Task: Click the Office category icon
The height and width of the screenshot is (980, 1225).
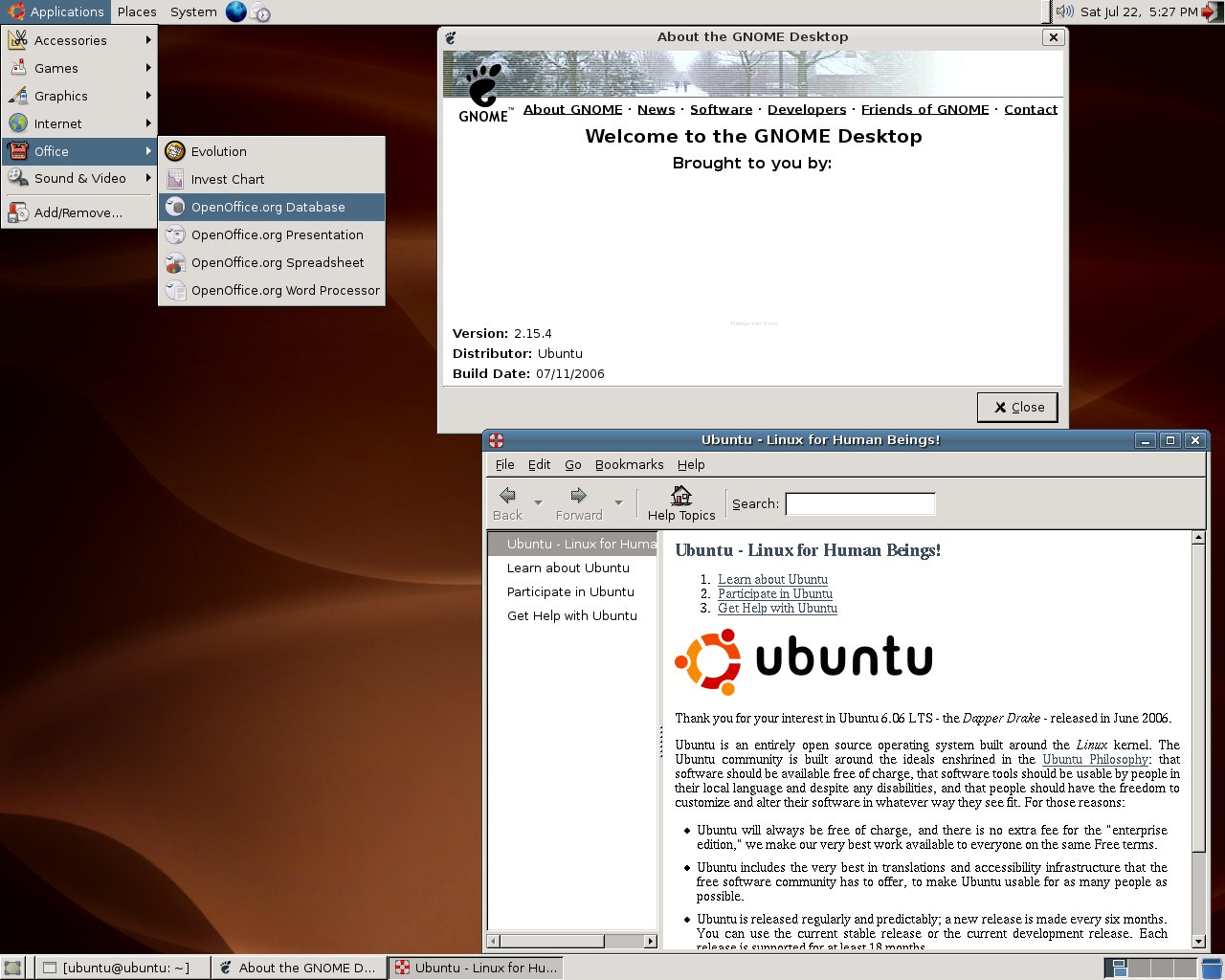Action: point(18,151)
